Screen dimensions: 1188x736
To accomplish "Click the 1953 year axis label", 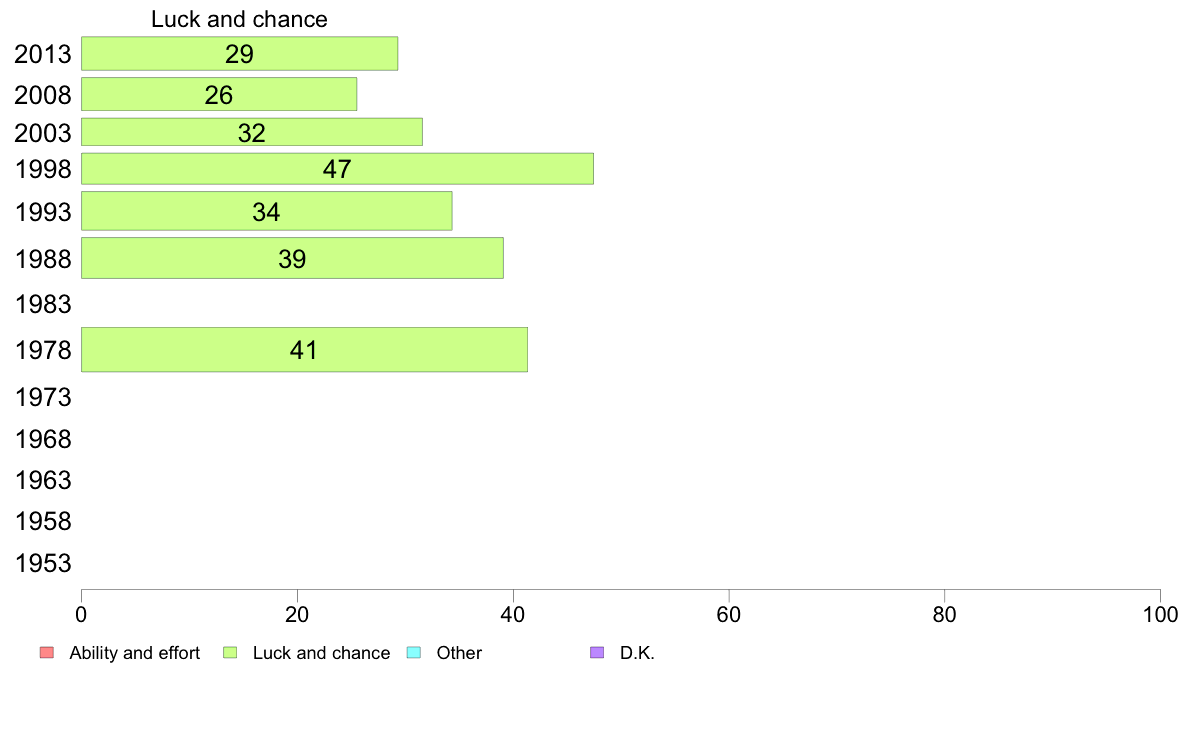I will (x=43, y=563).
